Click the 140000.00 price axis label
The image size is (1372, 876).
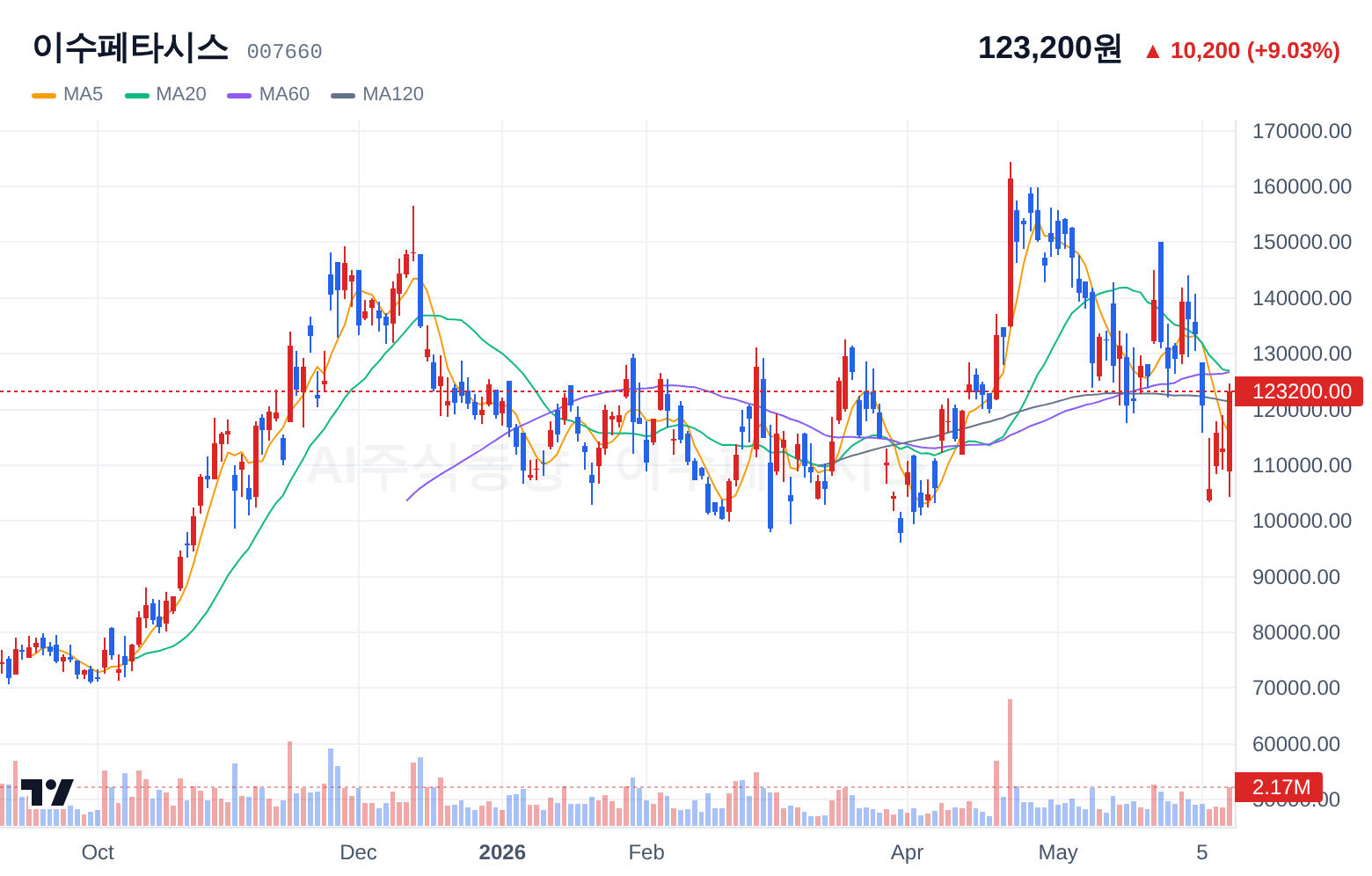tap(1302, 298)
